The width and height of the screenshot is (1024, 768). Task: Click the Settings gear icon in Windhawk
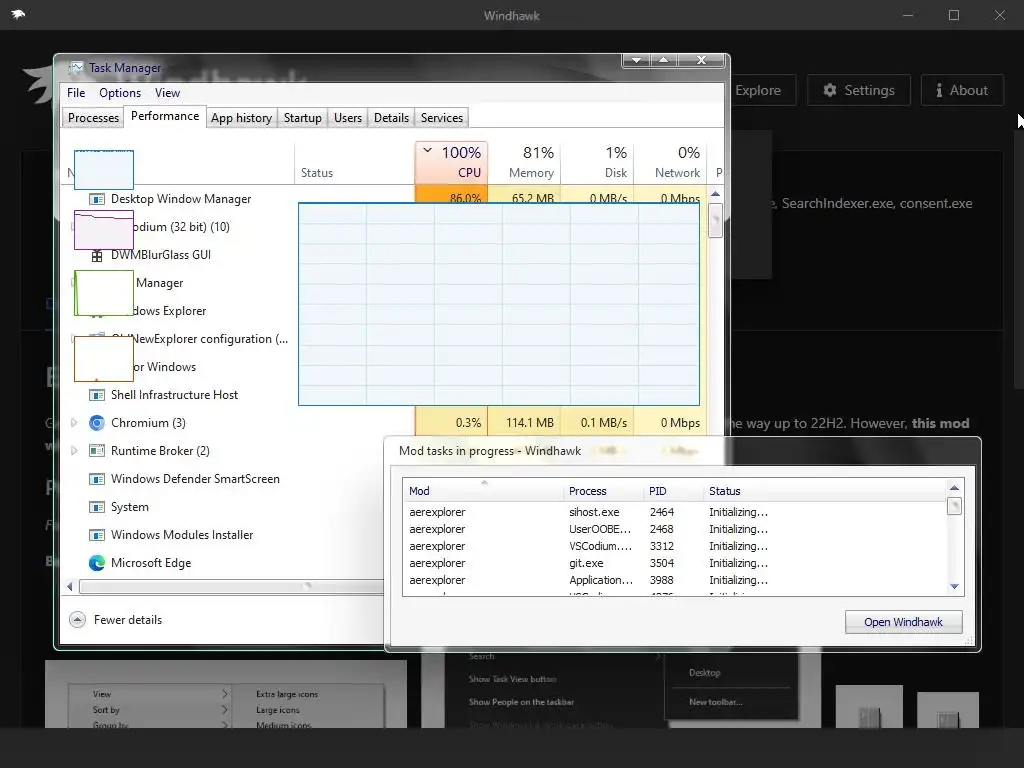pos(829,90)
